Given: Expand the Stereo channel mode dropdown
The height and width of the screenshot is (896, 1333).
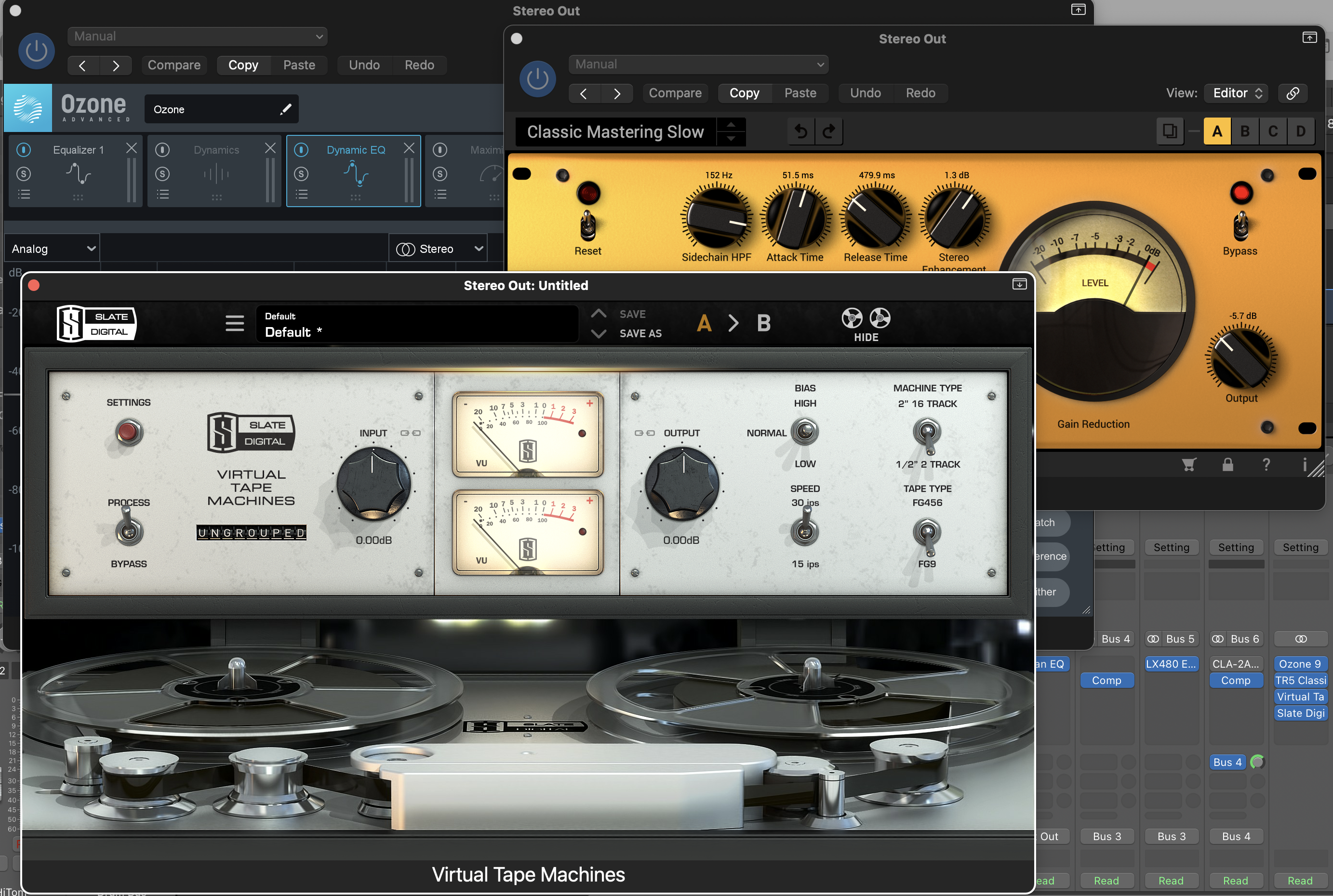Looking at the screenshot, I should pos(439,249).
